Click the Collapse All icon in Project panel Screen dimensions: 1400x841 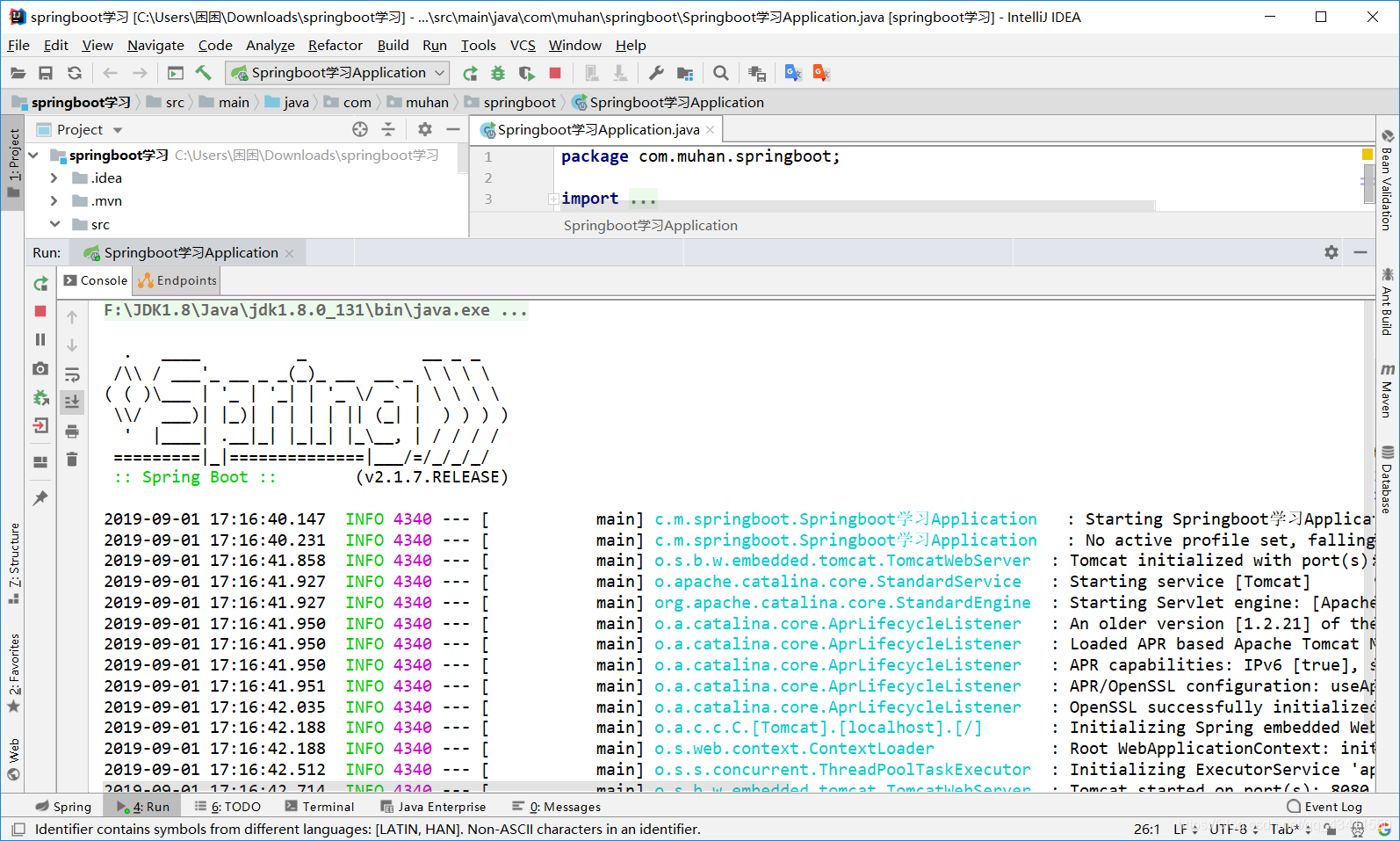[x=388, y=129]
